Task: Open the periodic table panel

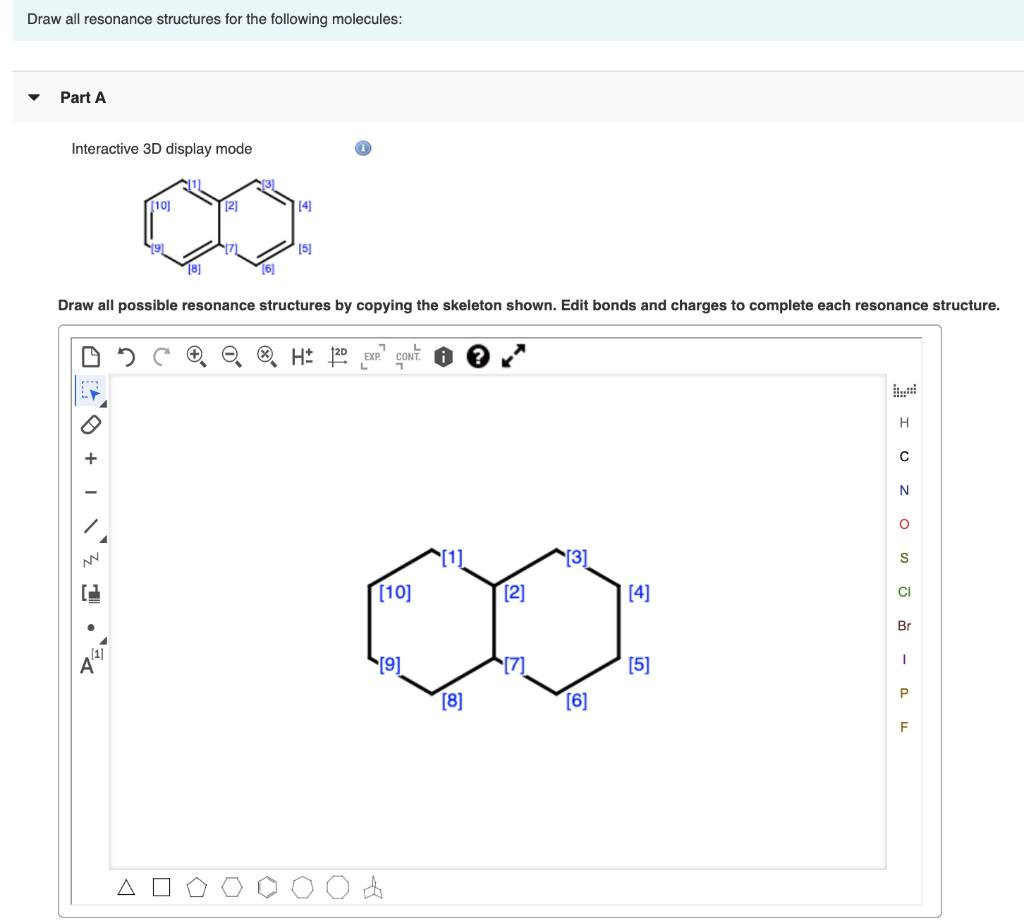Action: [x=904, y=390]
